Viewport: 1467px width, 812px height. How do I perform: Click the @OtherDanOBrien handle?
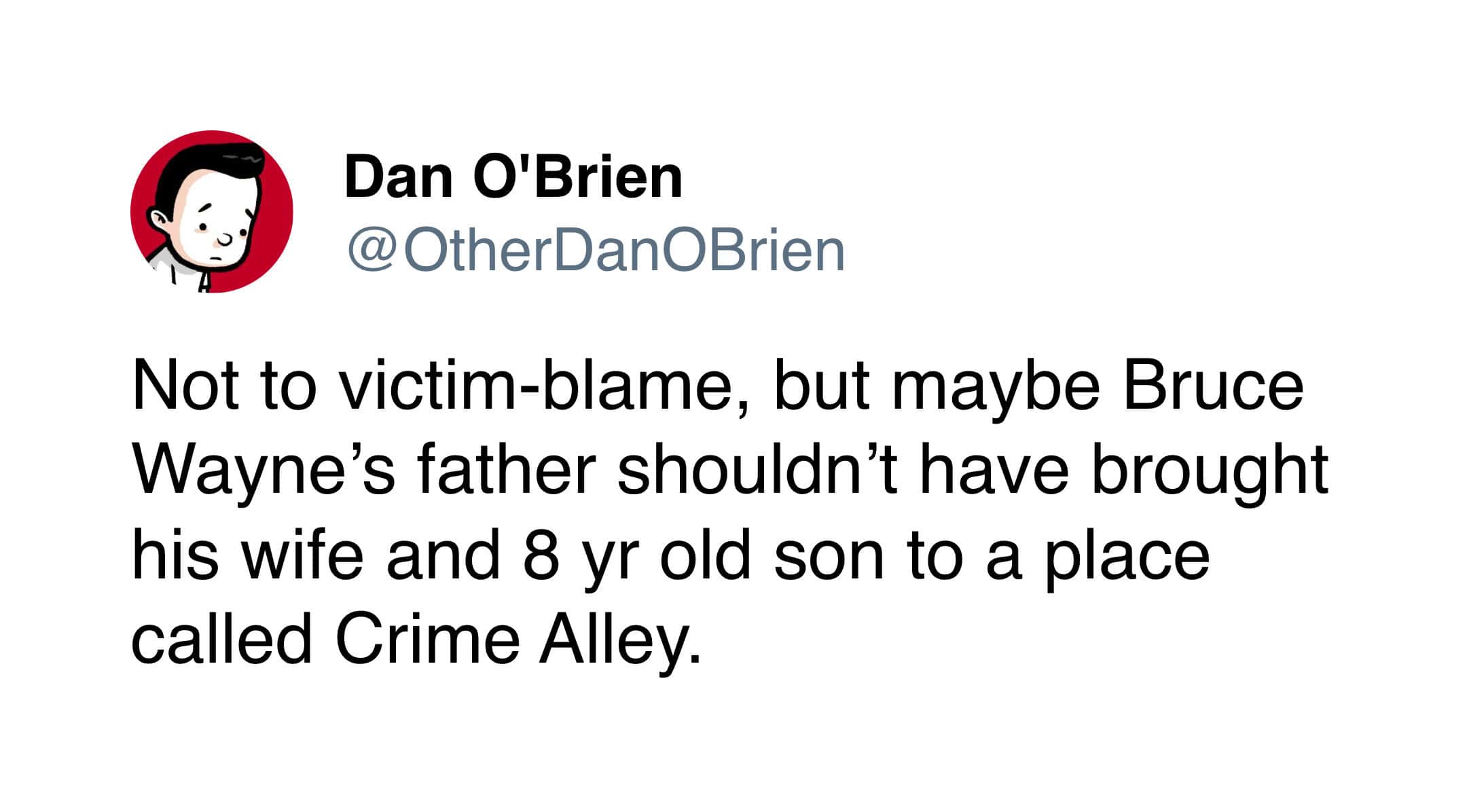[x=596, y=251]
